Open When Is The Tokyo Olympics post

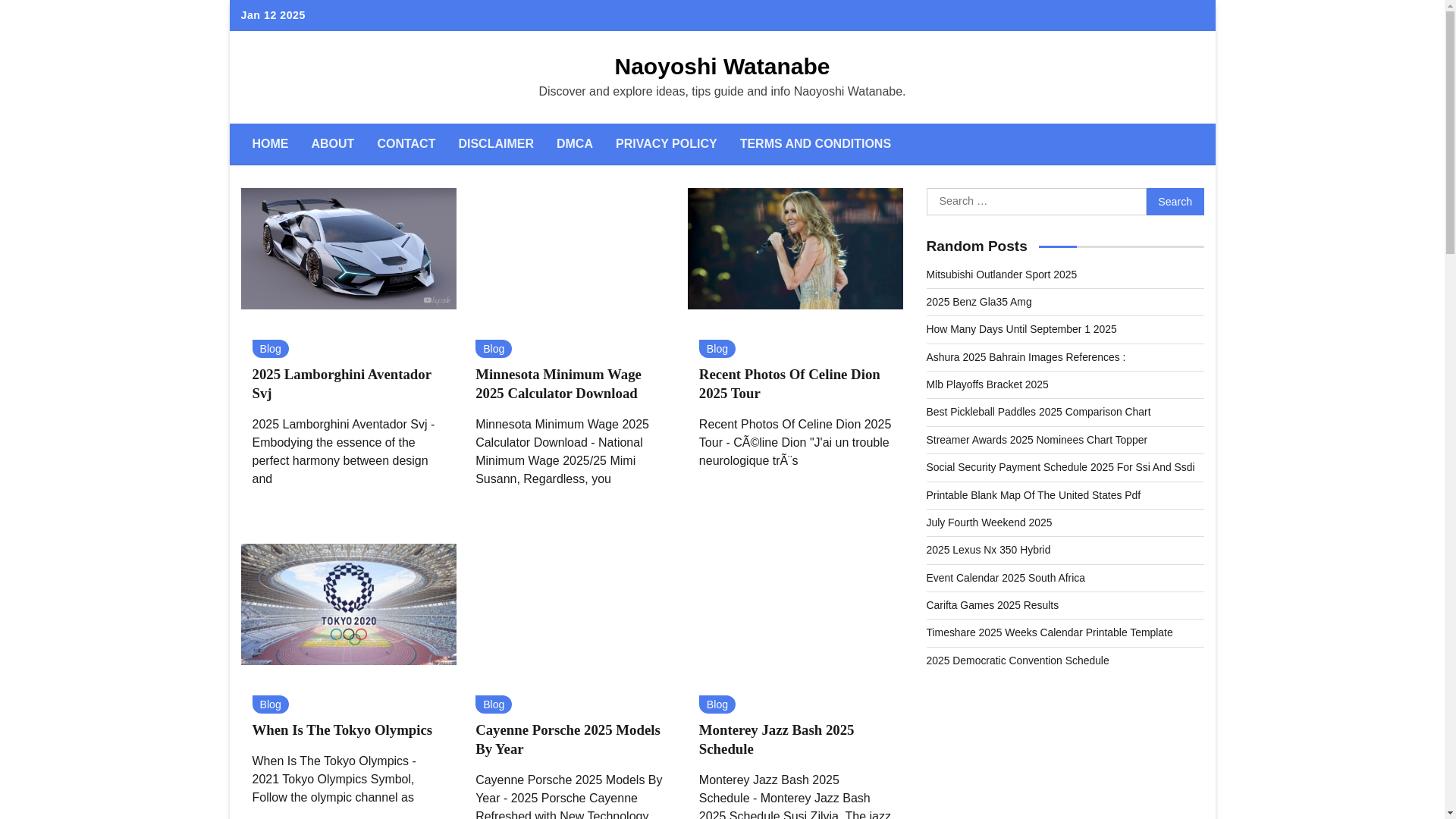point(342,730)
